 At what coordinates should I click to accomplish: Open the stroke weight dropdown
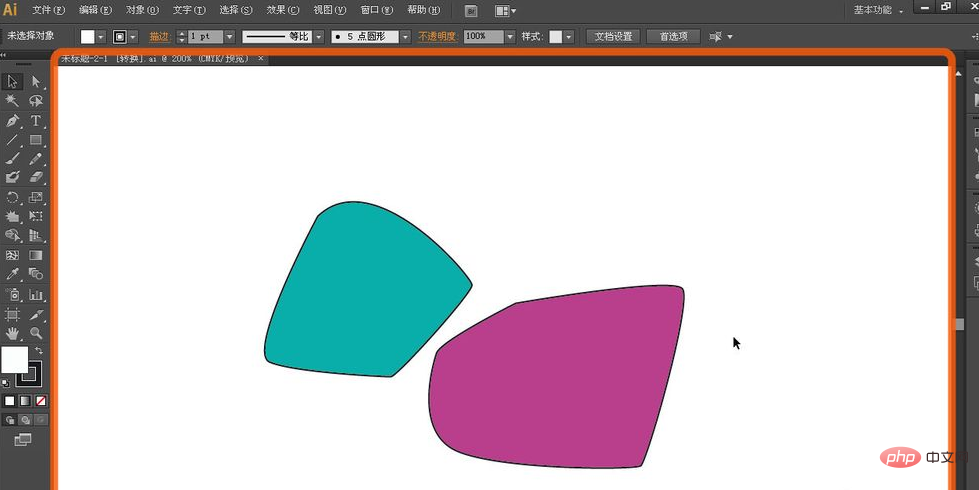click(229, 36)
